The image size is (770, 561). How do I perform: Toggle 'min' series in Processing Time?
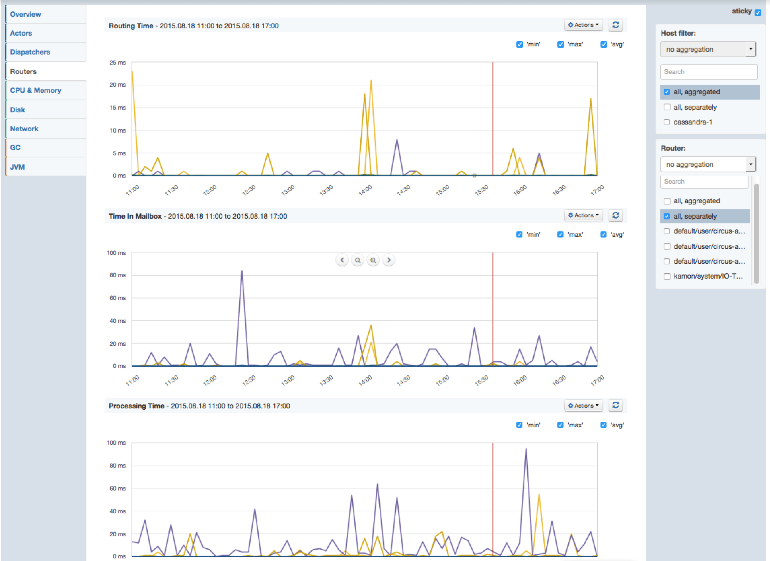pyautogui.click(x=519, y=425)
